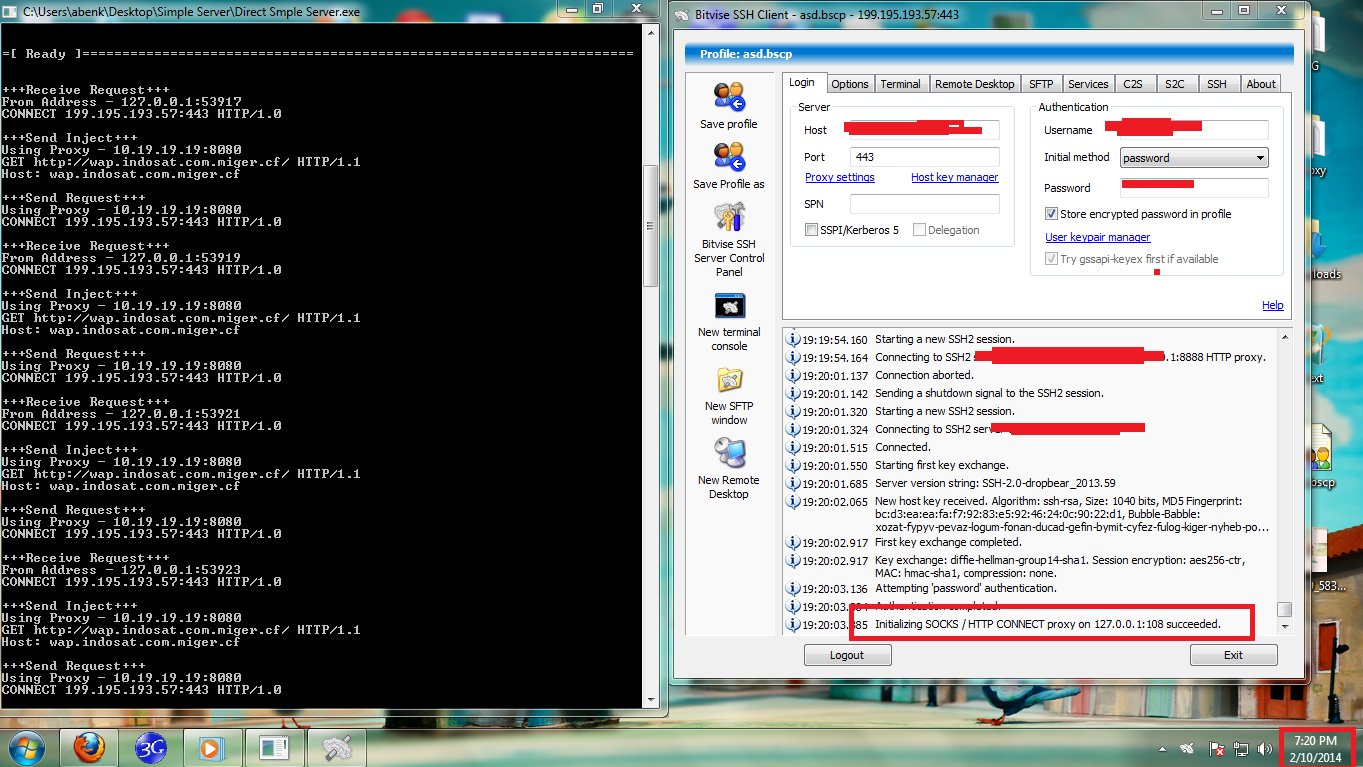Image resolution: width=1363 pixels, height=767 pixels.
Task: Click the Start button in taskbar
Action: tap(25, 747)
